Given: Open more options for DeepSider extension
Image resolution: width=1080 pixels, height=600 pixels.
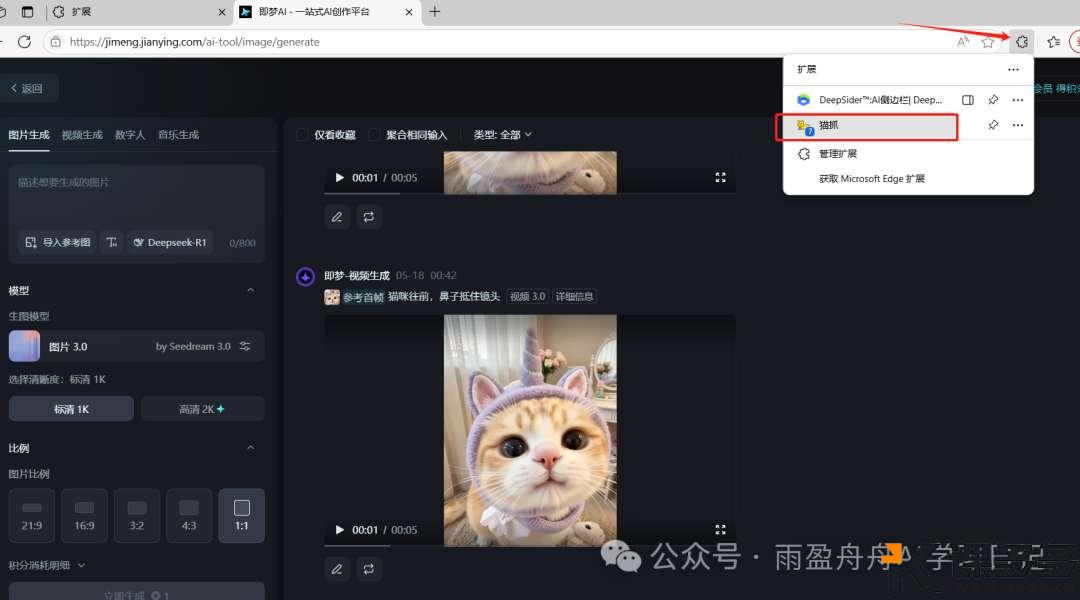Looking at the screenshot, I should [1017, 100].
